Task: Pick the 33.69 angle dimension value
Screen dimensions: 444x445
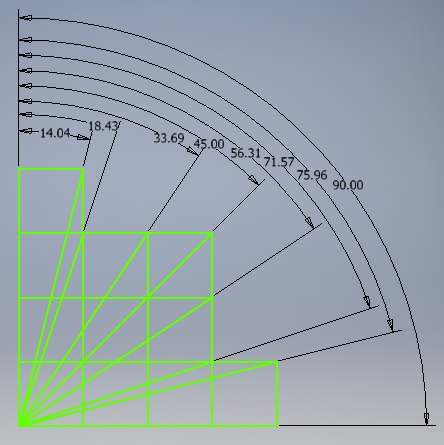Action: pos(169,138)
